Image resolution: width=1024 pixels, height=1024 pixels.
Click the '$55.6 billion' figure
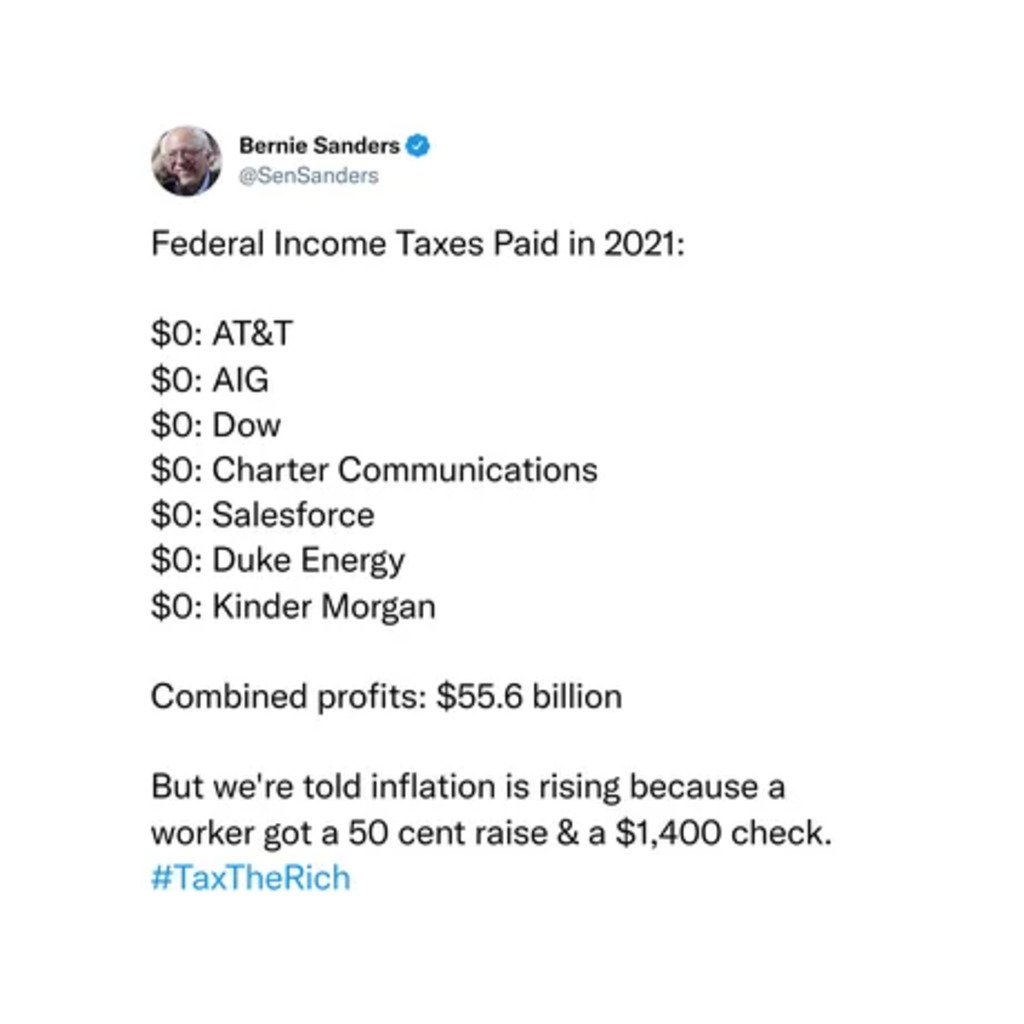pyautogui.click(x=529, y=696)
